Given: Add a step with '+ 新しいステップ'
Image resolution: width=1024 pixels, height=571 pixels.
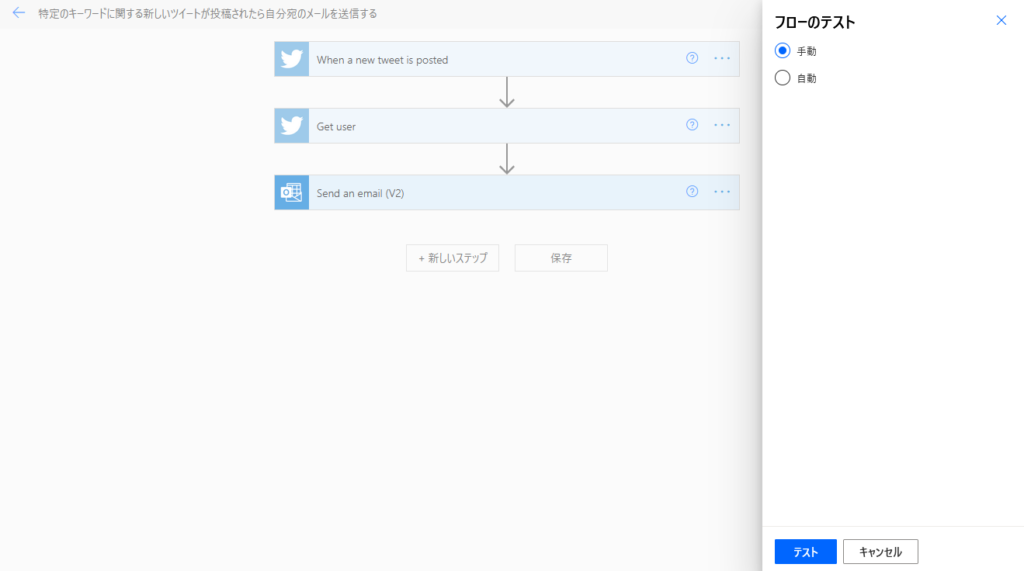Looking at the screenshot, I should click(453, 258).
